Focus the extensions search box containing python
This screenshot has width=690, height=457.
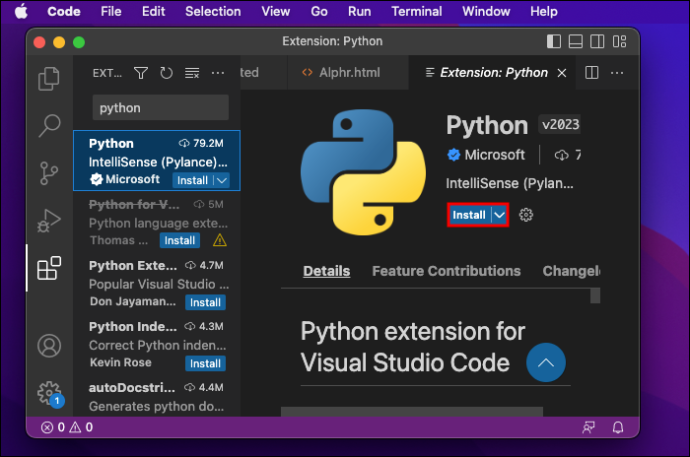[161, 108]
